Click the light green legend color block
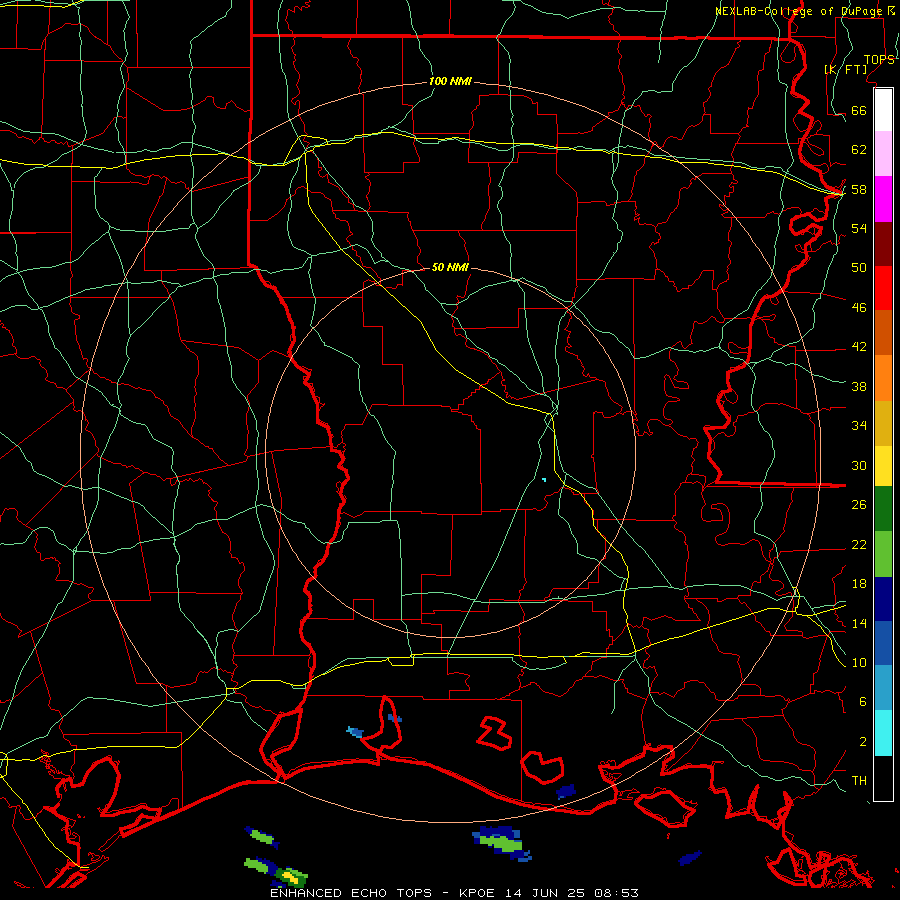 [883, 554]
